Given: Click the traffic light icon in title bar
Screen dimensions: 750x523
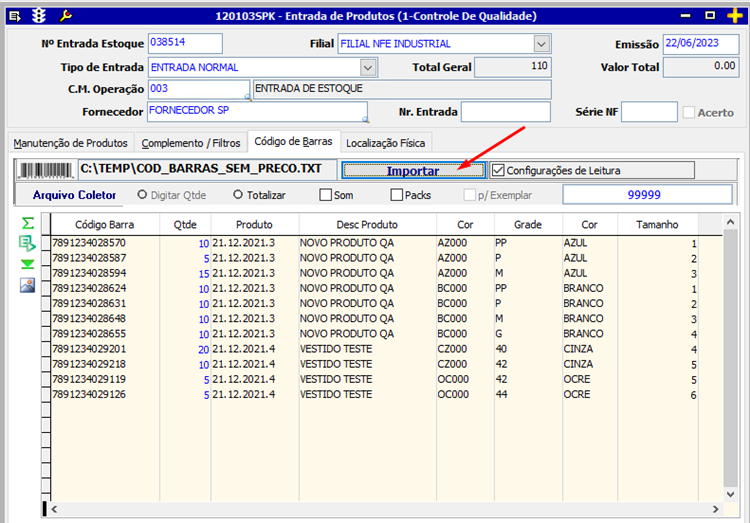Looking at the screenshot, I should tap(39, 16).
